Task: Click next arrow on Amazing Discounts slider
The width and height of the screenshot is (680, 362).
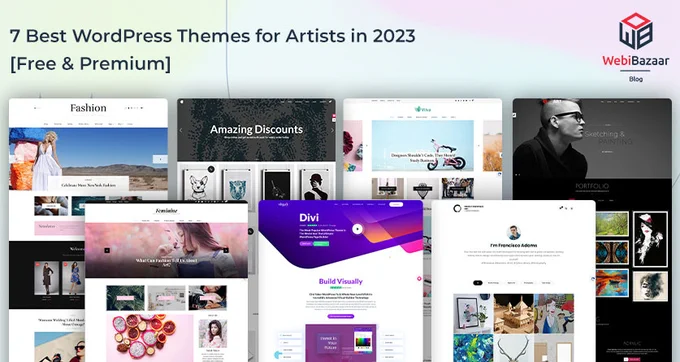Action: coord(332,130)
